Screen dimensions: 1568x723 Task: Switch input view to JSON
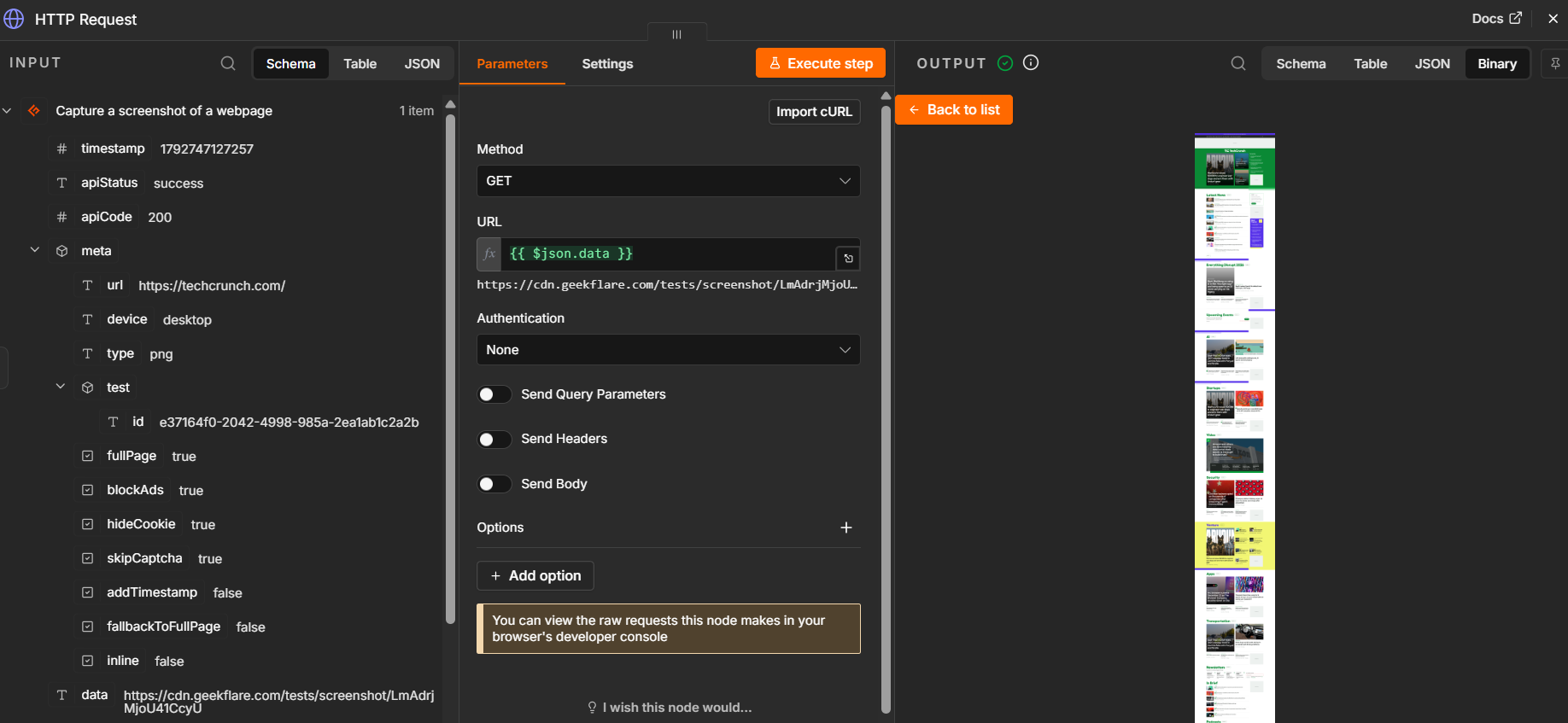pos(422,64)
